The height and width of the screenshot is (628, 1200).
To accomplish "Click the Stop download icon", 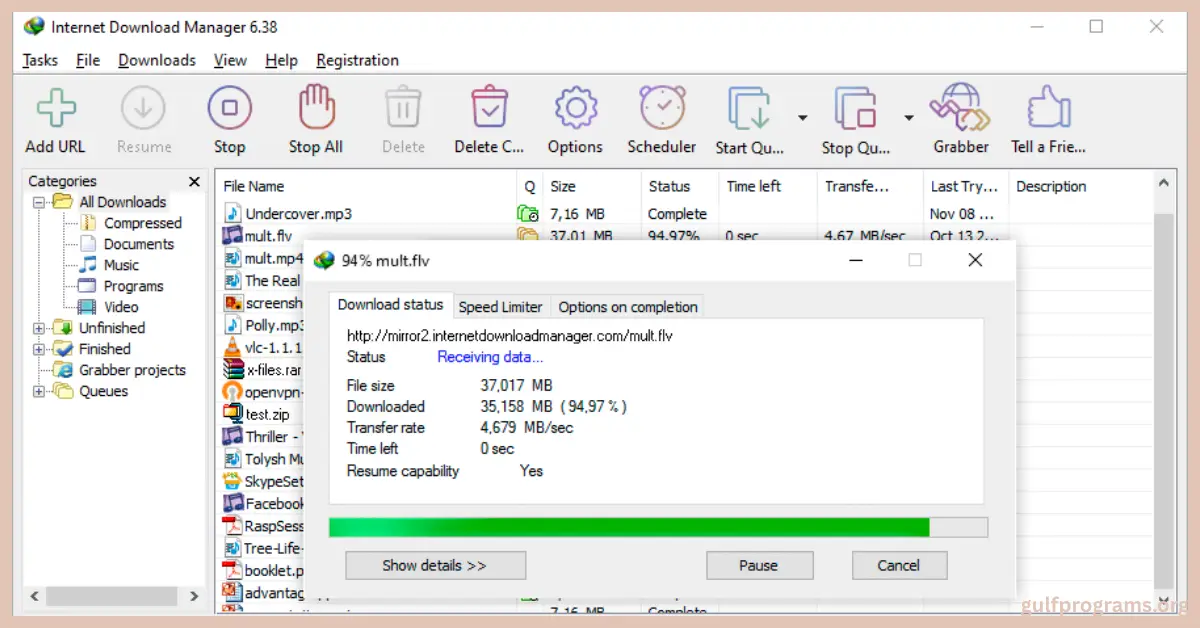I will click(229, 108).
